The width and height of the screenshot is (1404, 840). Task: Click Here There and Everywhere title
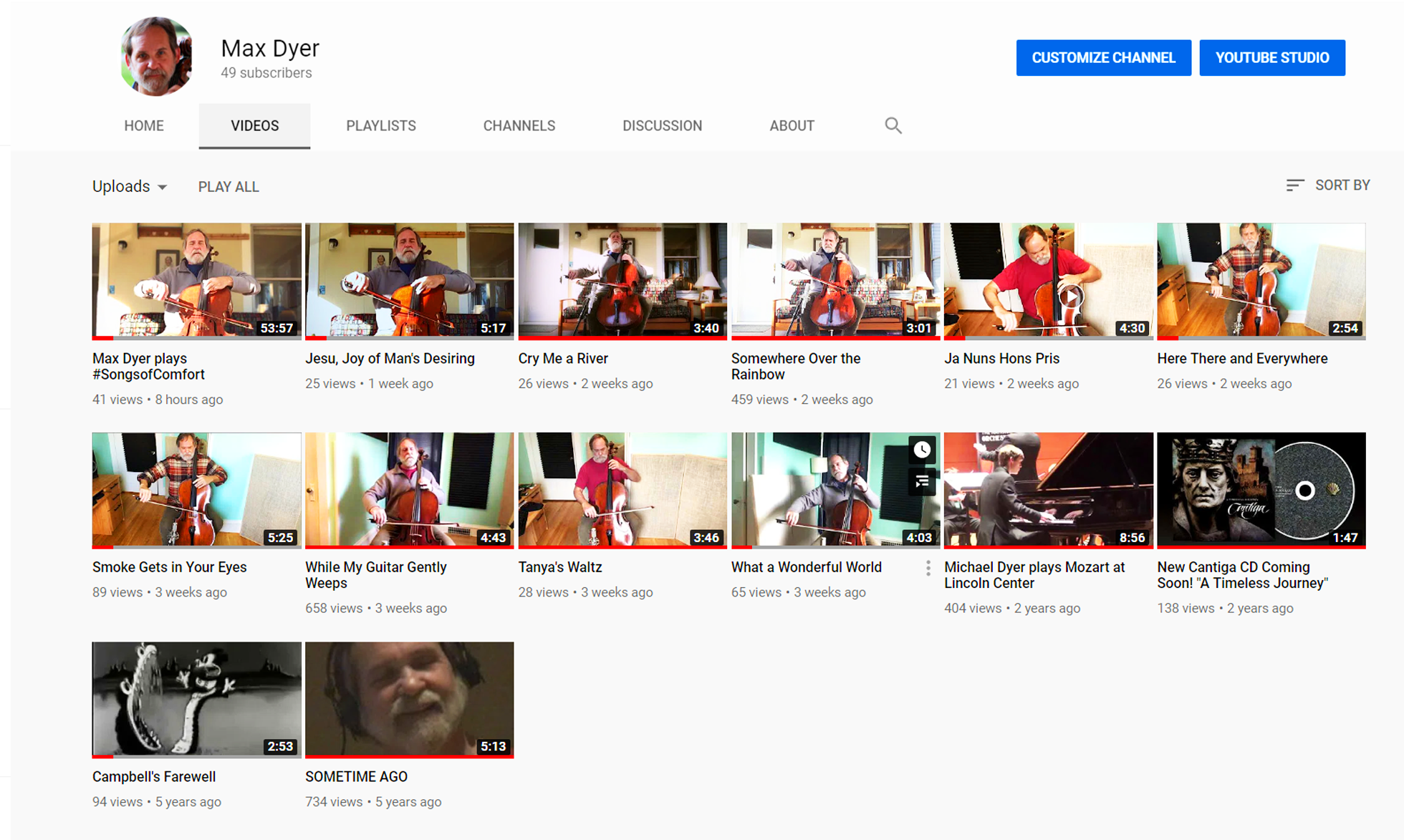pos(1242,358)
